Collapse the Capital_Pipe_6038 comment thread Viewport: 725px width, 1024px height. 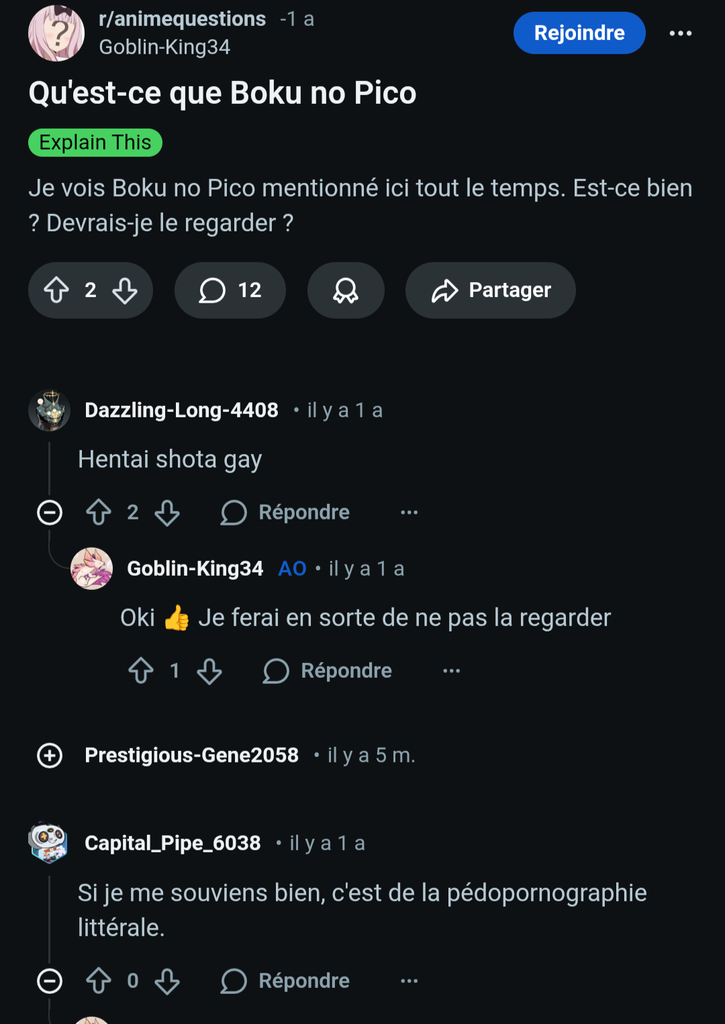[x=49, y=981]
